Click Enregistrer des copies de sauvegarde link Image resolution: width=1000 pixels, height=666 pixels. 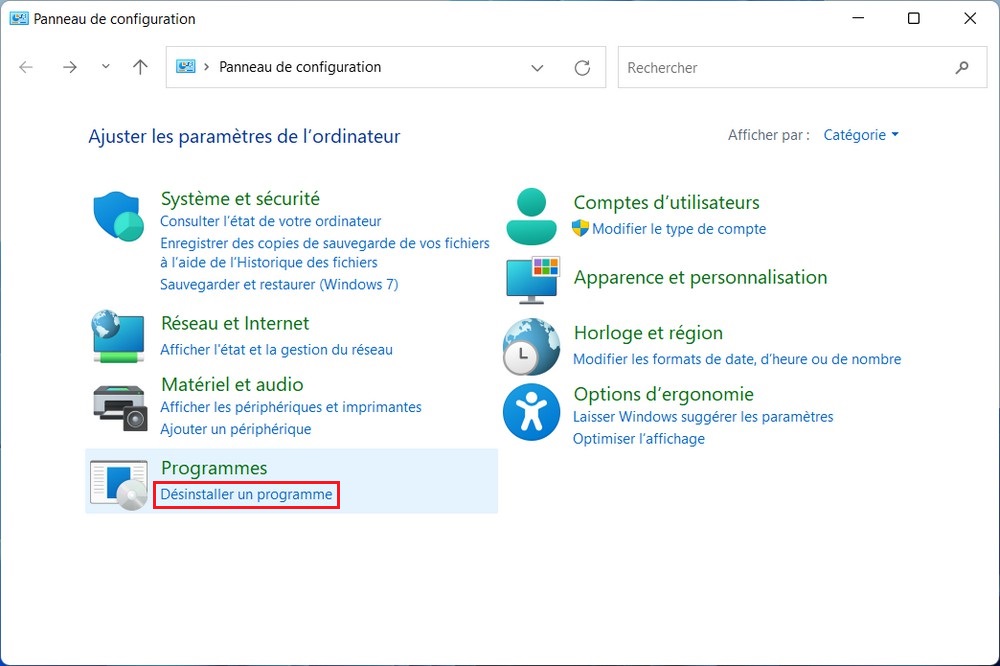(325, 253)
